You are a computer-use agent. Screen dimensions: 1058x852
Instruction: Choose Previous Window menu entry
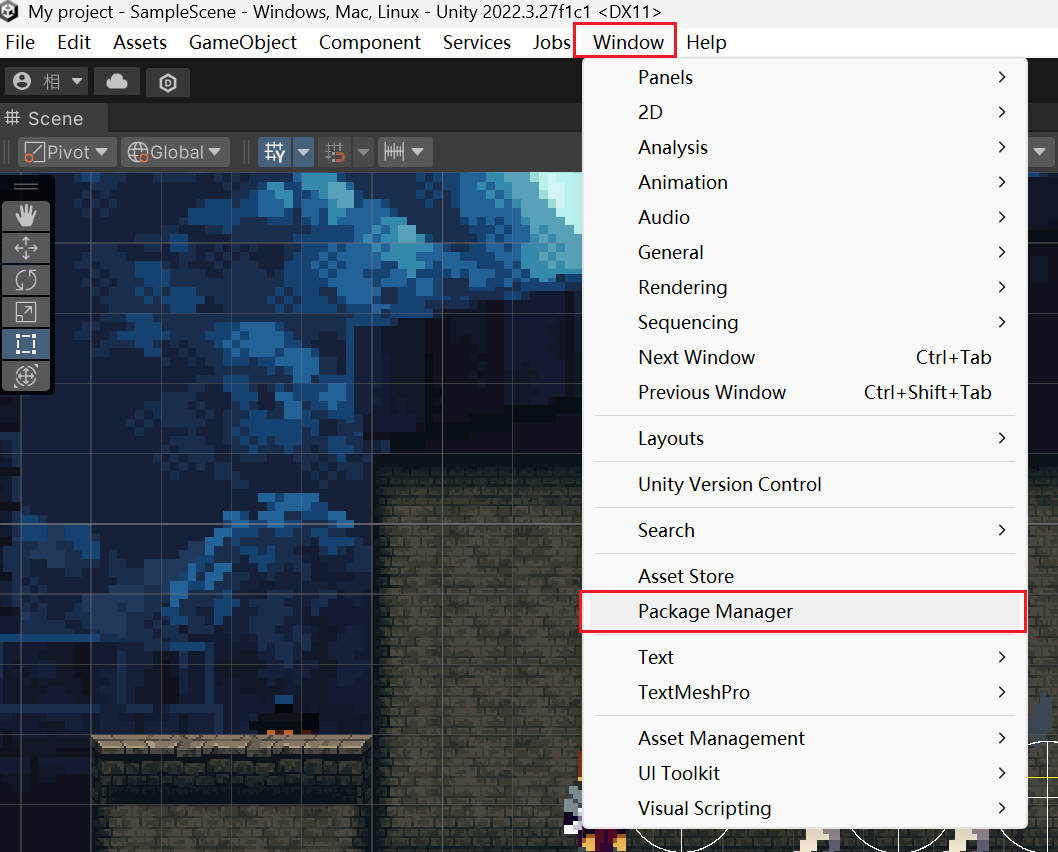click(804, 393)
